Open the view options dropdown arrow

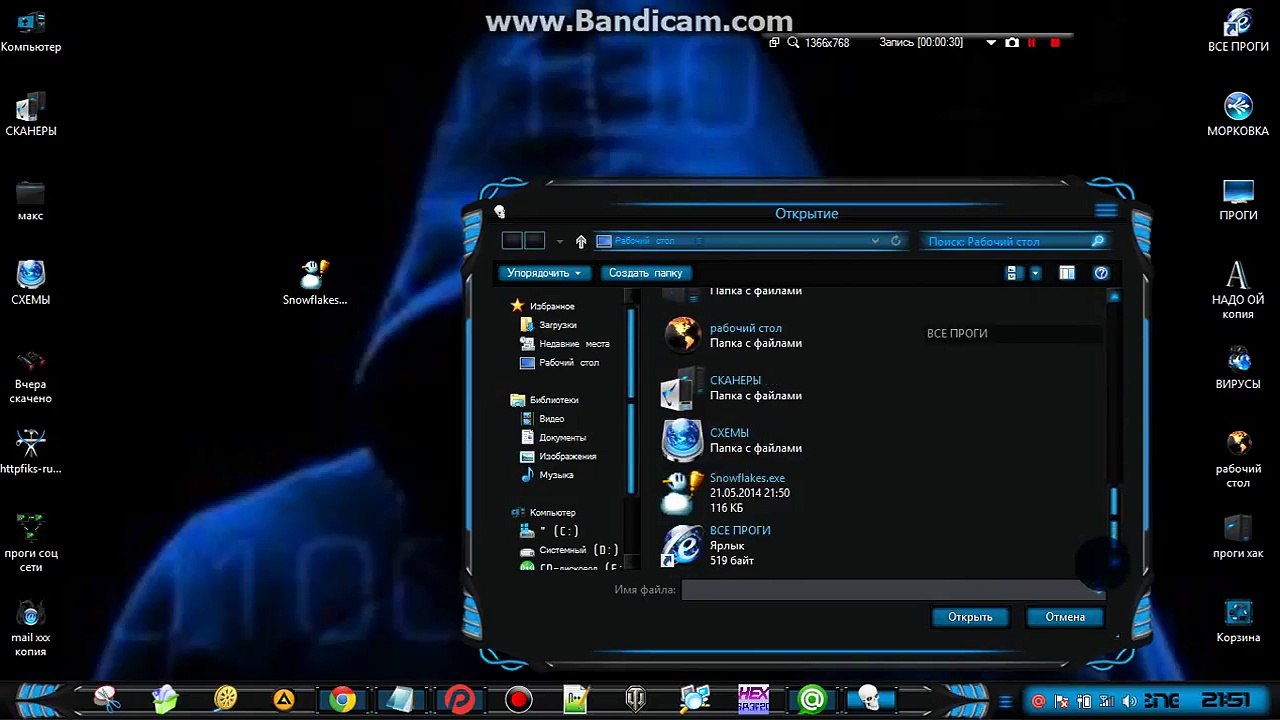[x=1035, y=273]
